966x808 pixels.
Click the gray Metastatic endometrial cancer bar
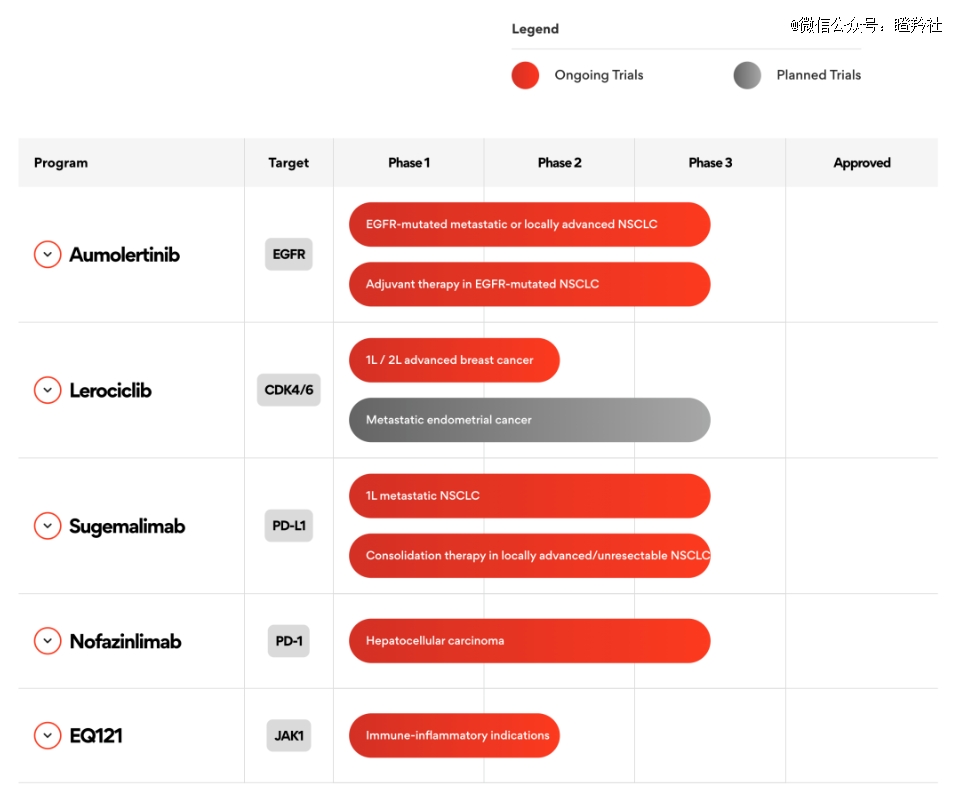(529, 420)
